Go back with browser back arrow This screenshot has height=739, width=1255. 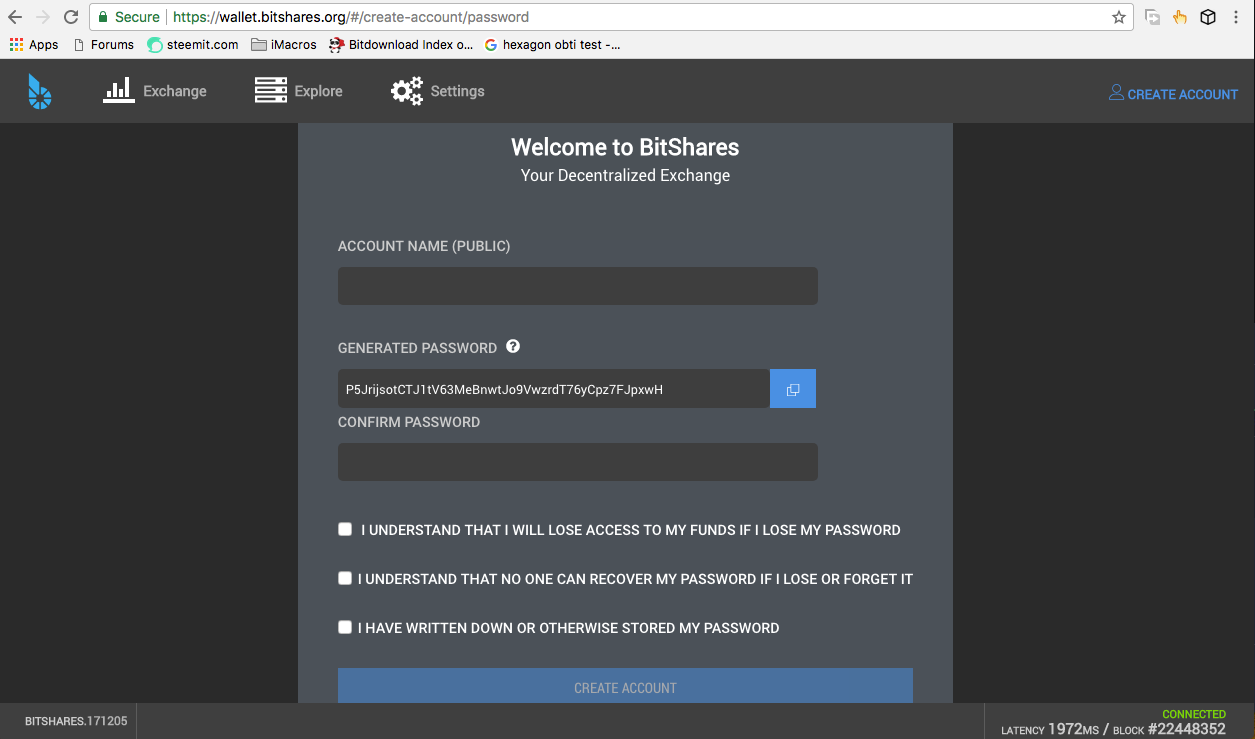15,17
